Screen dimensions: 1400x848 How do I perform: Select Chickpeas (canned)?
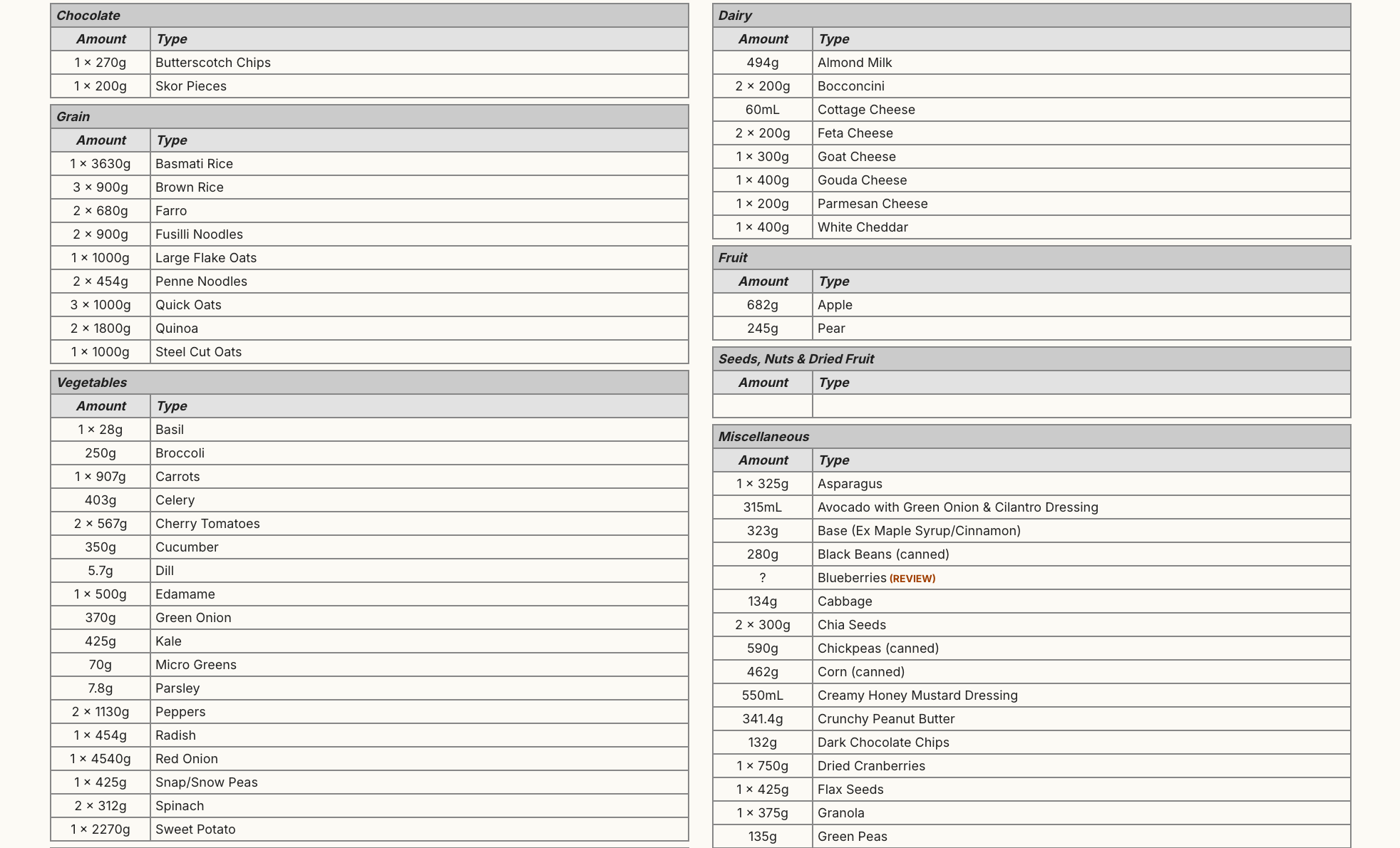tap(1031, 648)
